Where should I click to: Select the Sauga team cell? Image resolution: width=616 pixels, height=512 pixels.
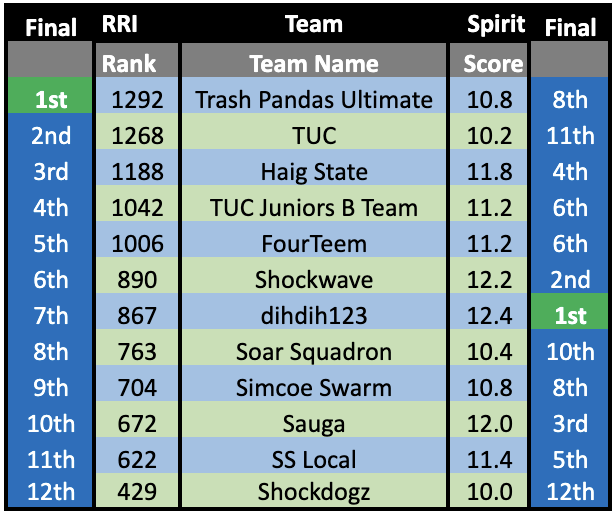pos(314,424)
